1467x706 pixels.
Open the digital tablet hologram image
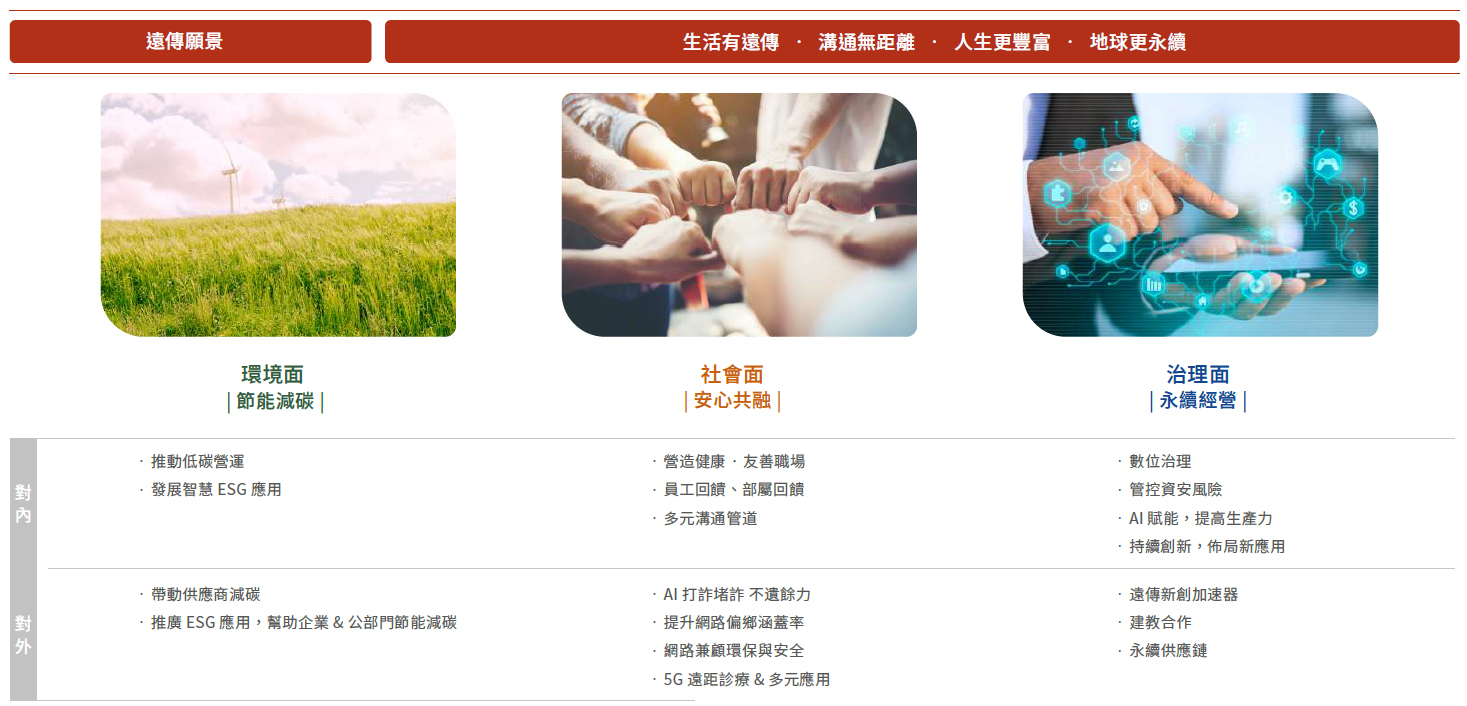pos(1200,215)
